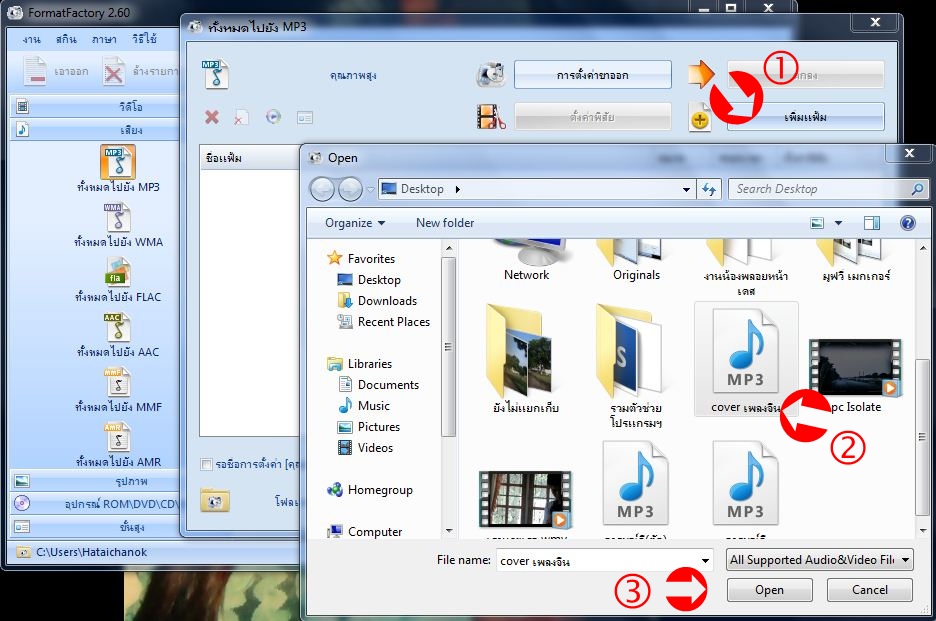Click the ชื่อแฟ้ม column header
Image resolution: width=936 pixels, height=621 pixels.
click(250, 158)
